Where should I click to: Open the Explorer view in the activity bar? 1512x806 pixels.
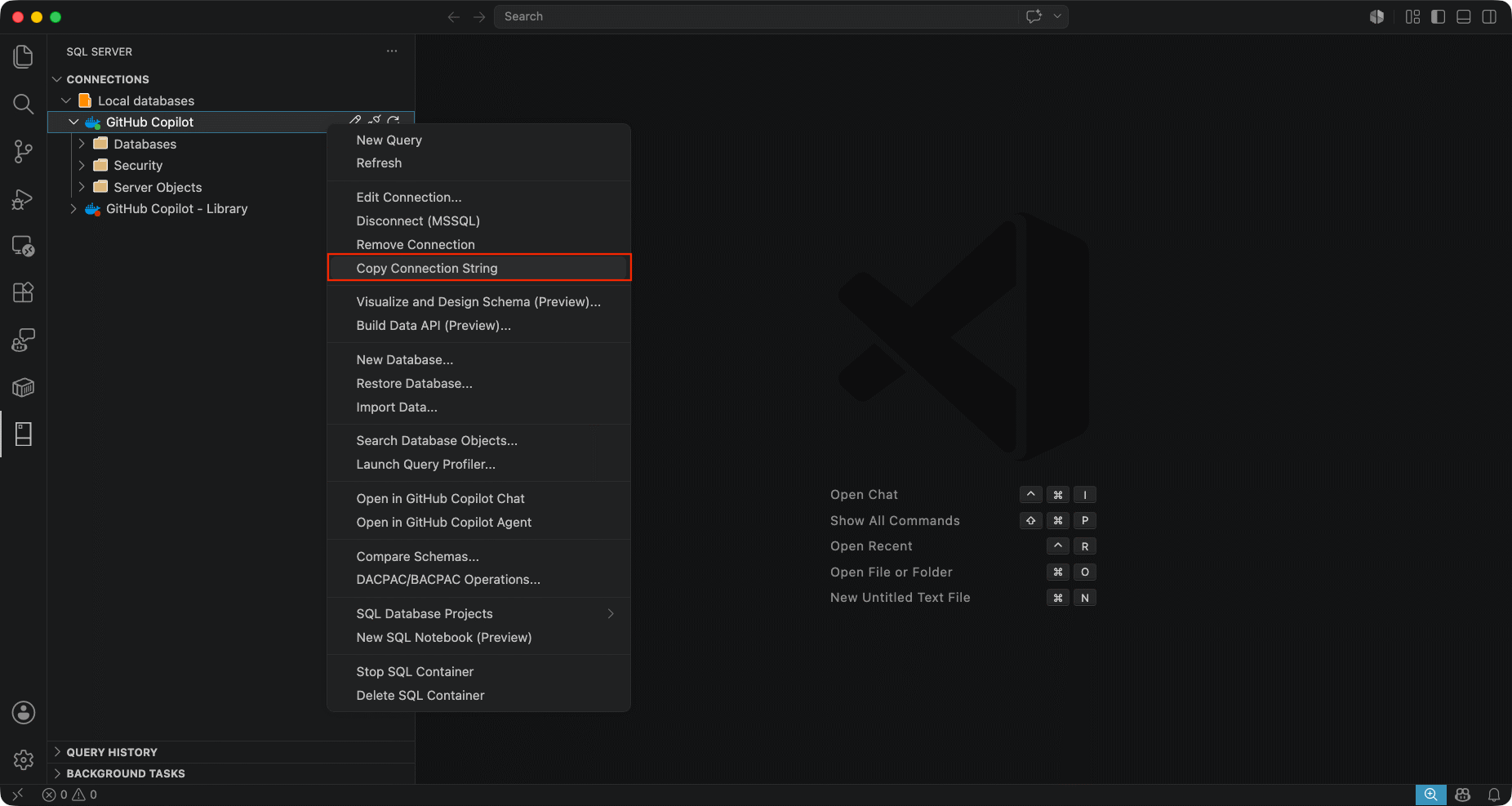click(24, 56)
